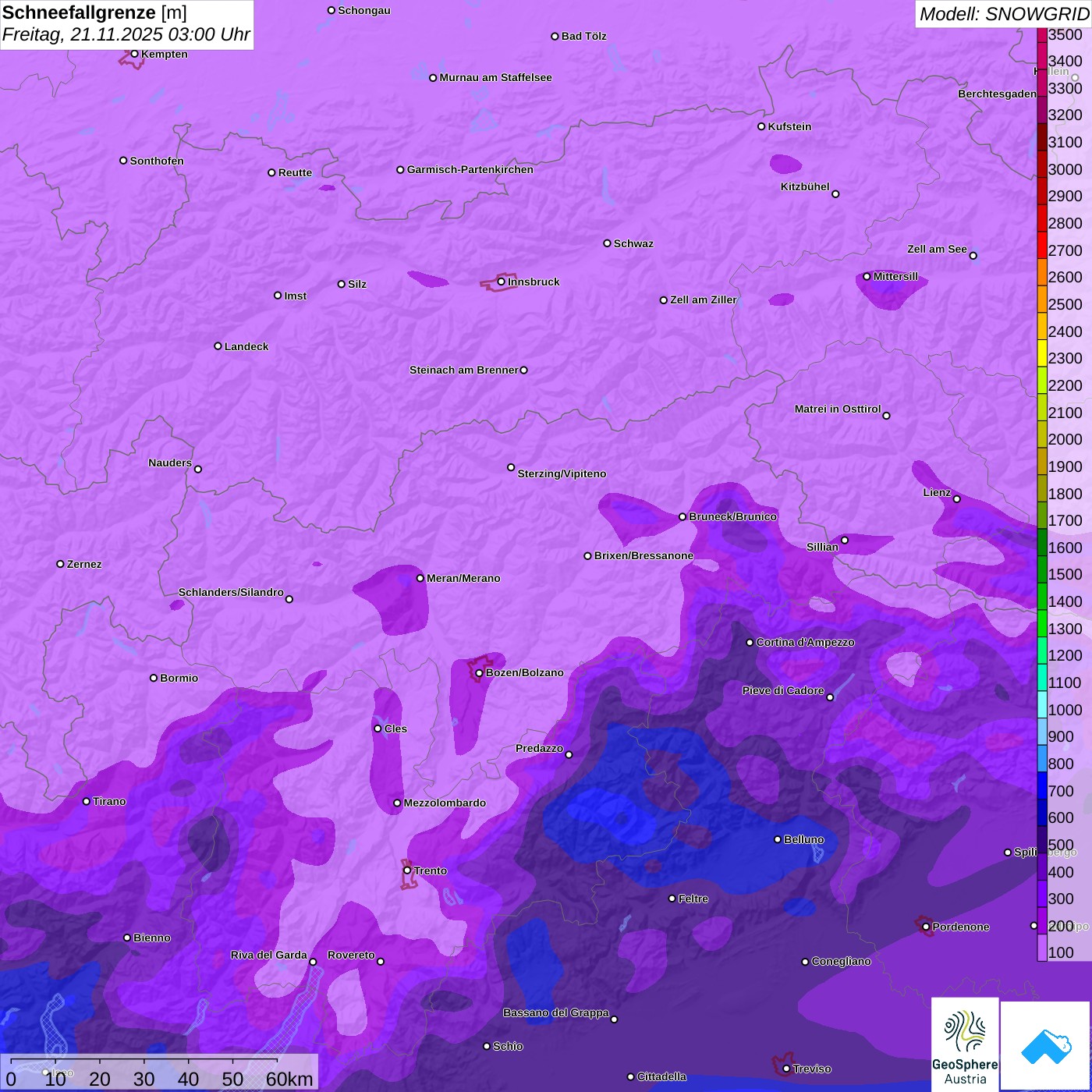Click the blue cloud logo icon

(x=1046, y=1047)
